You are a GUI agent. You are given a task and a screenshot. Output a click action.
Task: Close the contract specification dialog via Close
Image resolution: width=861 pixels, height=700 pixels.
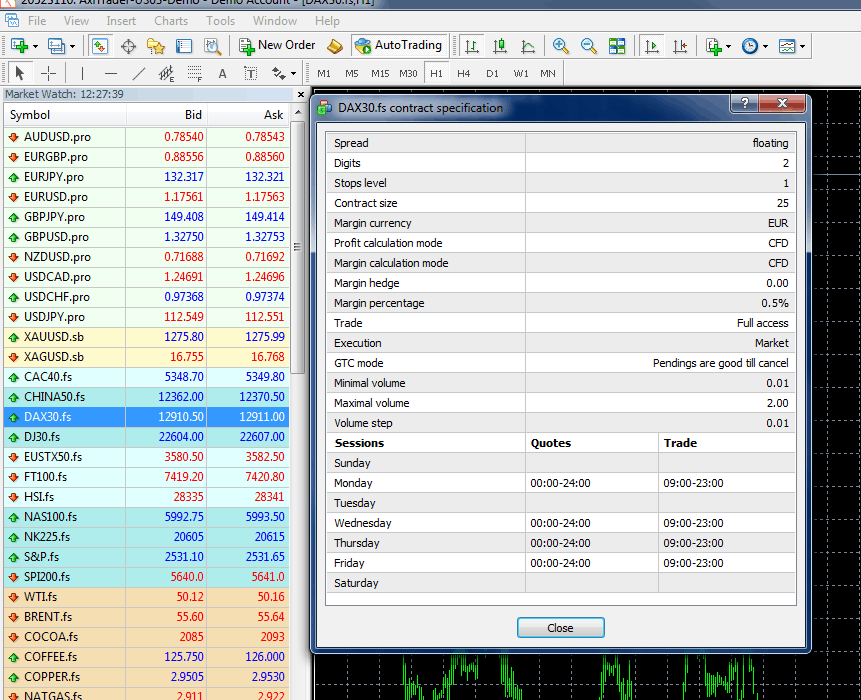point(561,628)
